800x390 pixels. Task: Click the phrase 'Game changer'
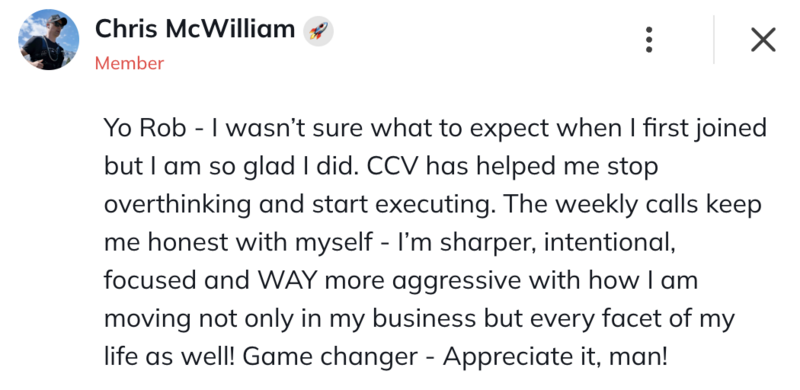(330, 357)
